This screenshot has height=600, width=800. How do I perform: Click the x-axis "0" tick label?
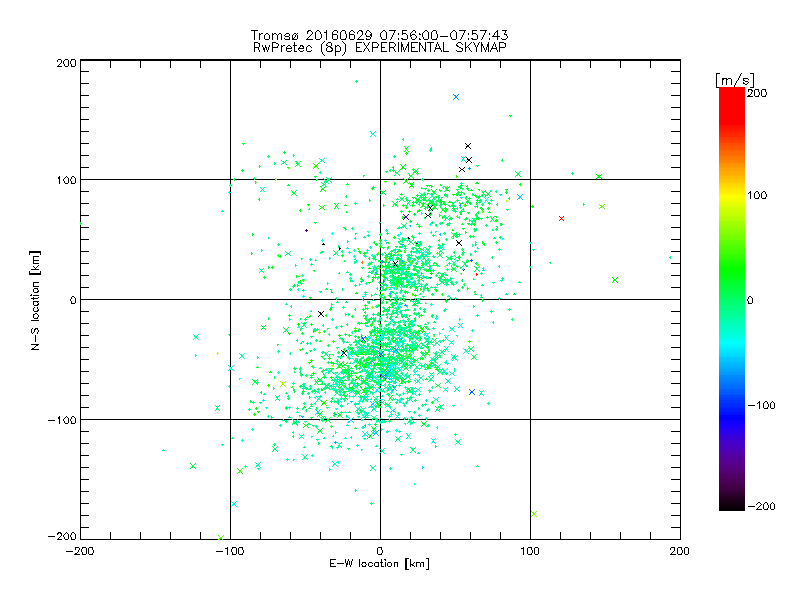(380, 551)
